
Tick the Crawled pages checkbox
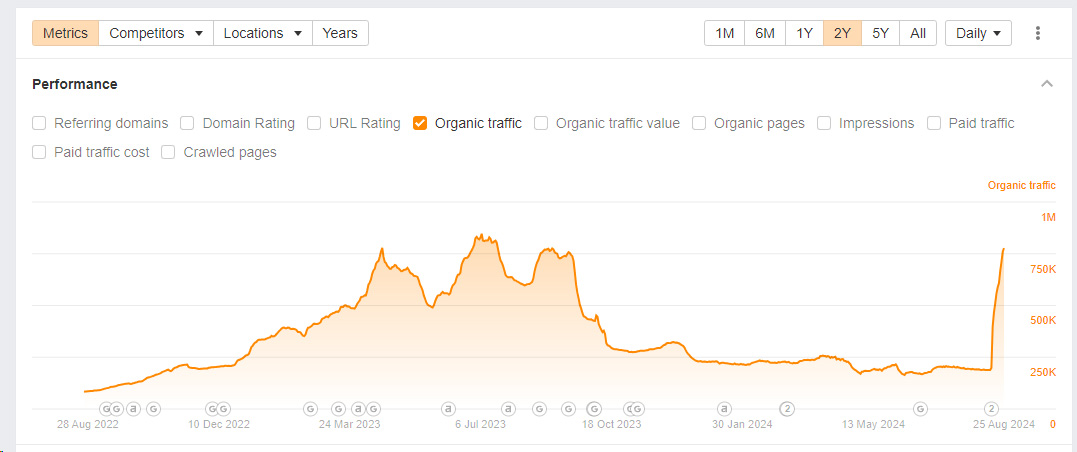click(169, 153)
